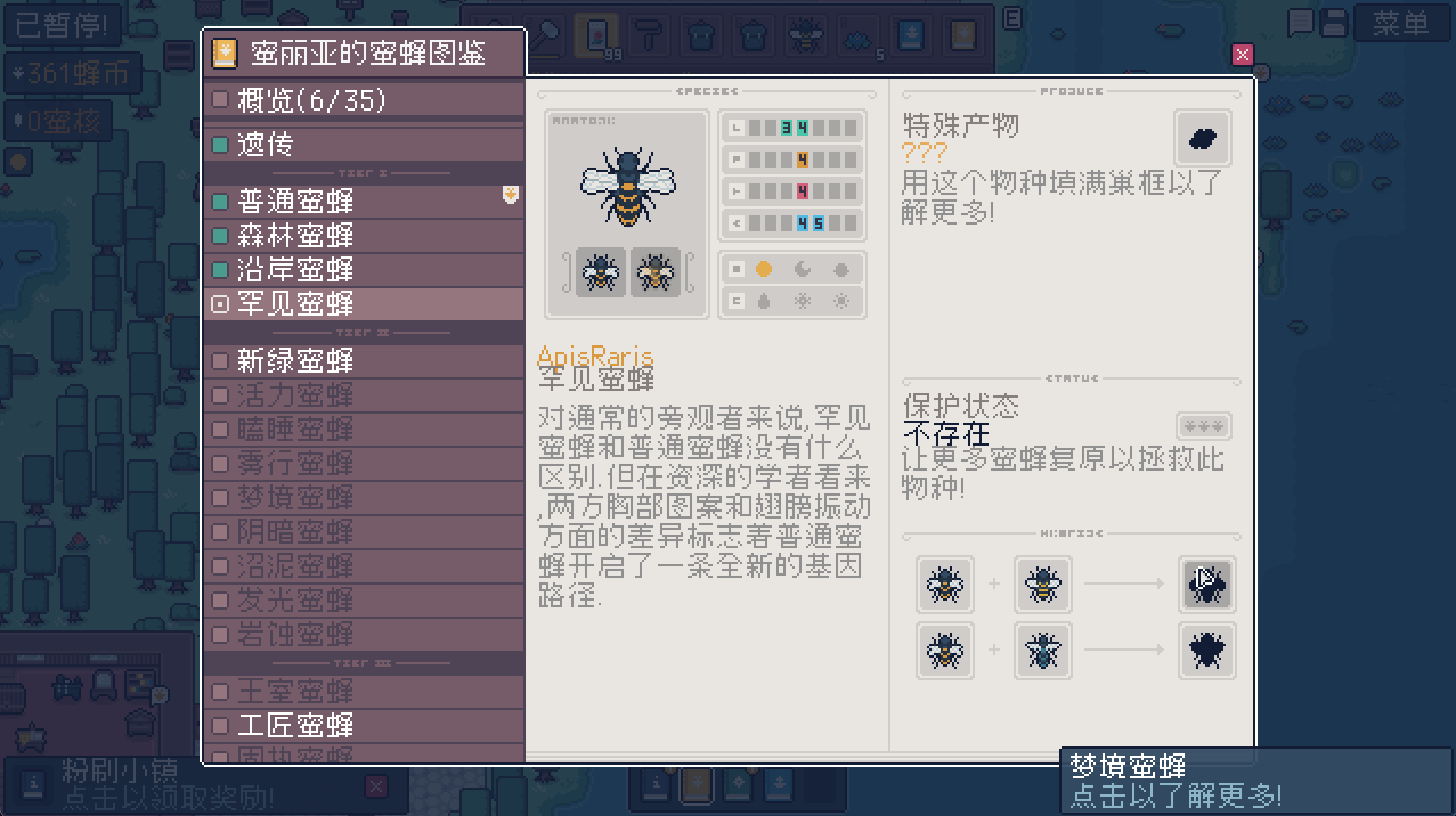Open the 梦境蜜蜂 hybrid result icon
The image size is (1456, 816).
click(1207, 585)
